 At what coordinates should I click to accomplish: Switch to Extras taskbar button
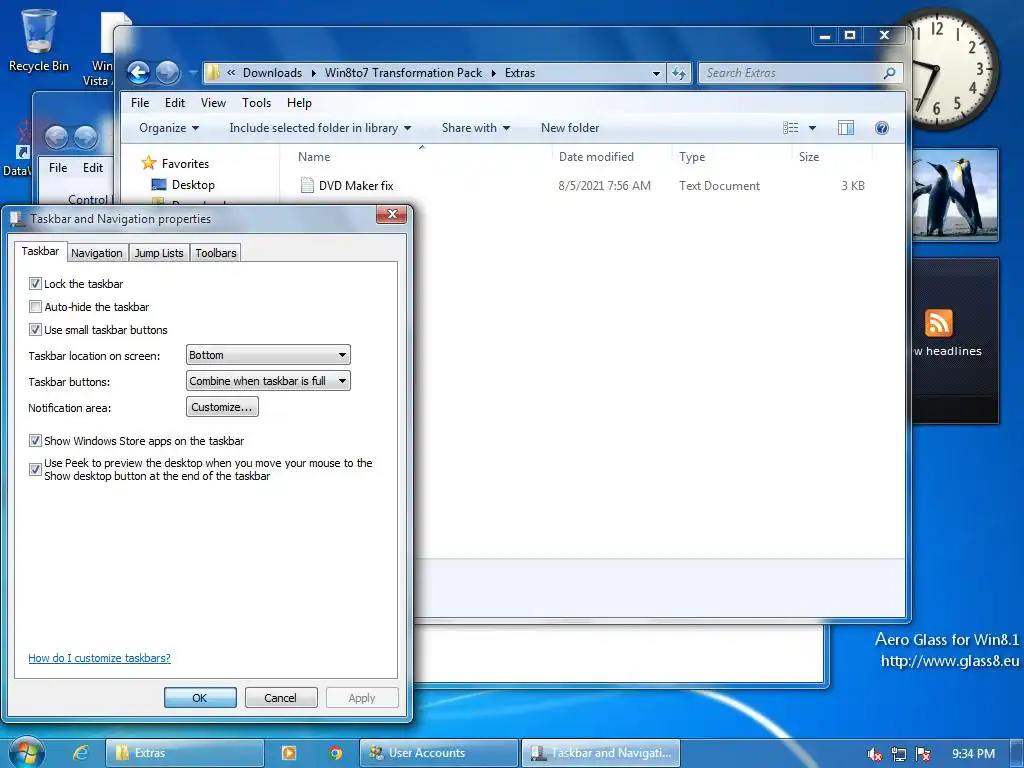pos(185,753)
